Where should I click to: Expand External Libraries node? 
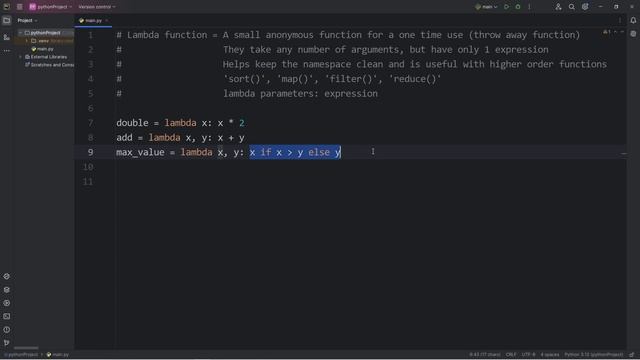pos(20,57)
